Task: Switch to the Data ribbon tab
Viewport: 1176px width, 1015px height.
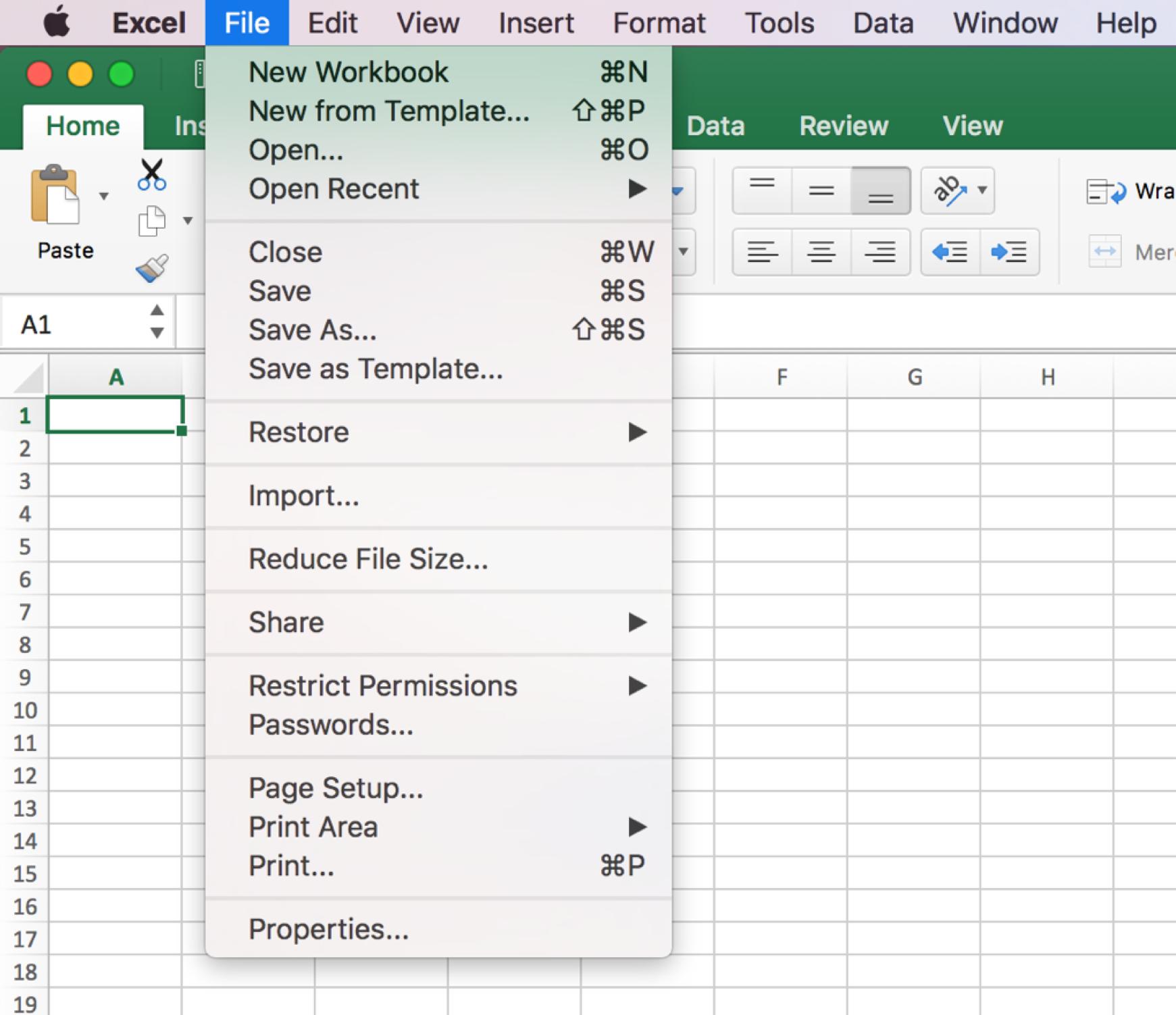Action: click(x=716, y=126)
